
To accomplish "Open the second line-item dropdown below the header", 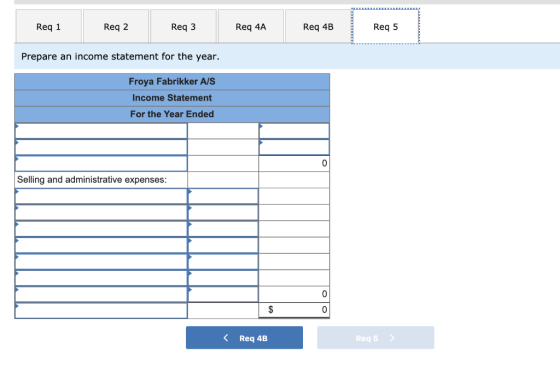I will tap(101, 147).
